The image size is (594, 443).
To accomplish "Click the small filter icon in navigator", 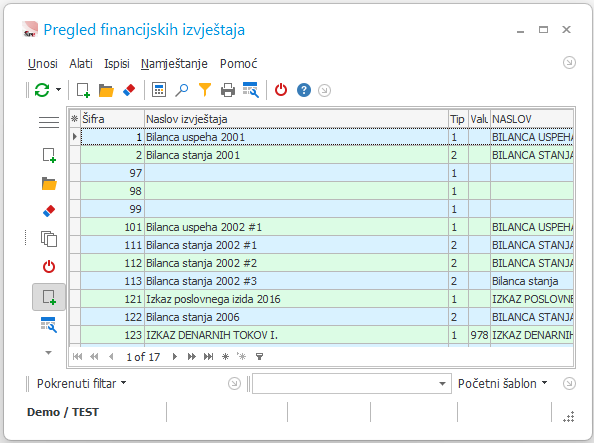I will point(259,357).
